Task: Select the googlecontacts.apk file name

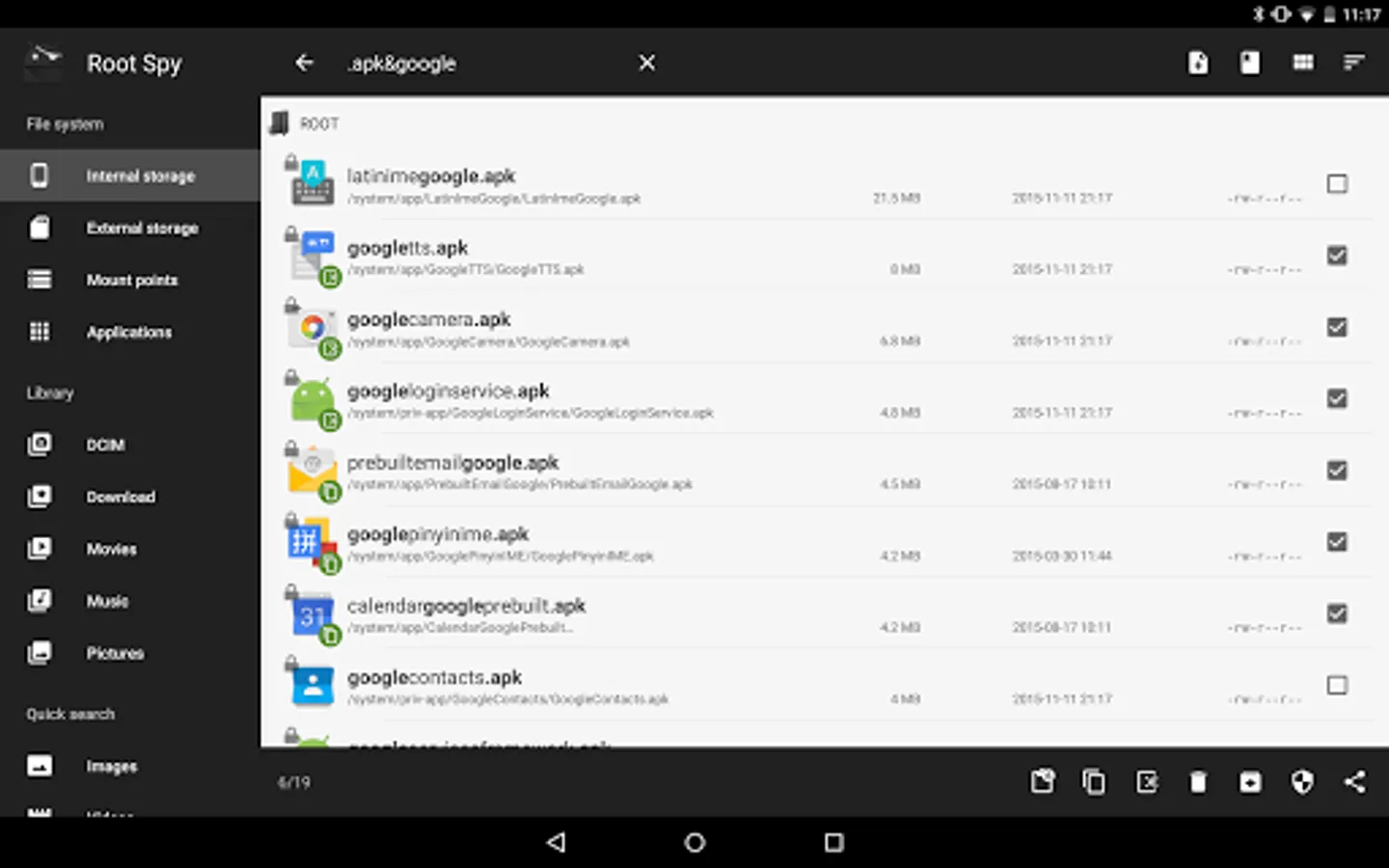Action: point(434,677)
